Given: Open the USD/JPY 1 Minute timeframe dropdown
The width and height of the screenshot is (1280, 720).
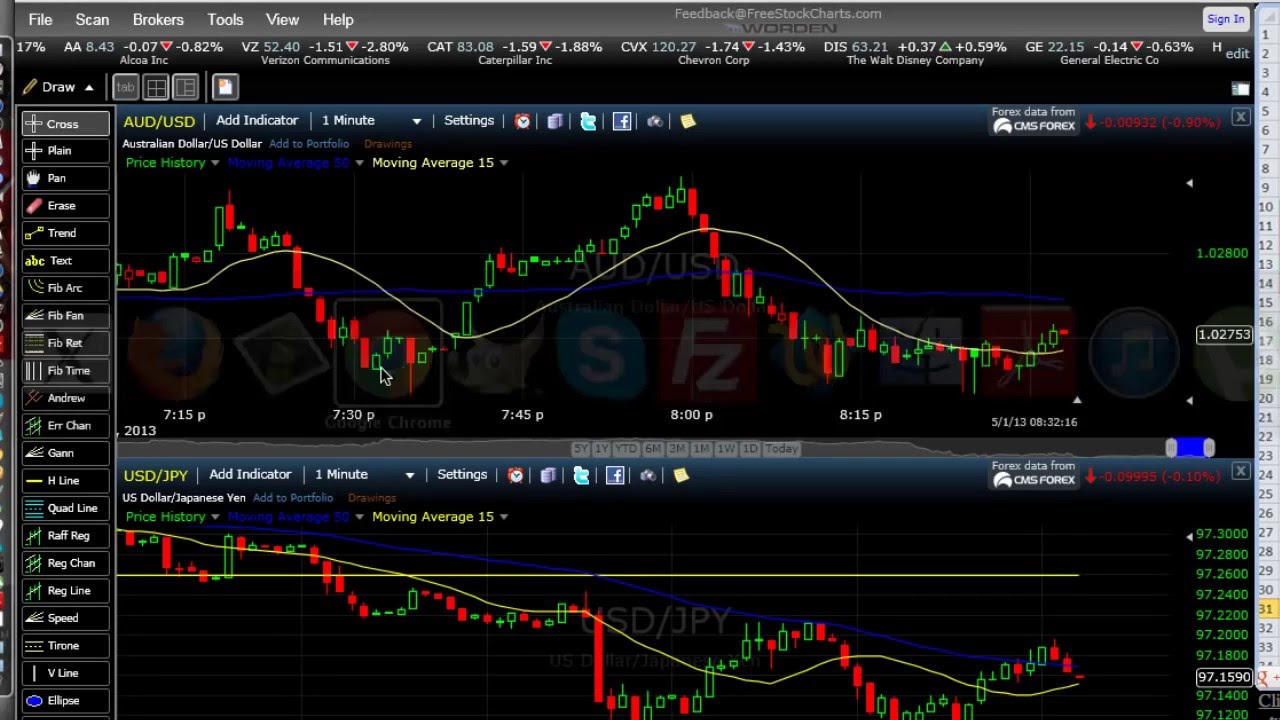Looking at the screenshot, I should click(x=364, y=474).
